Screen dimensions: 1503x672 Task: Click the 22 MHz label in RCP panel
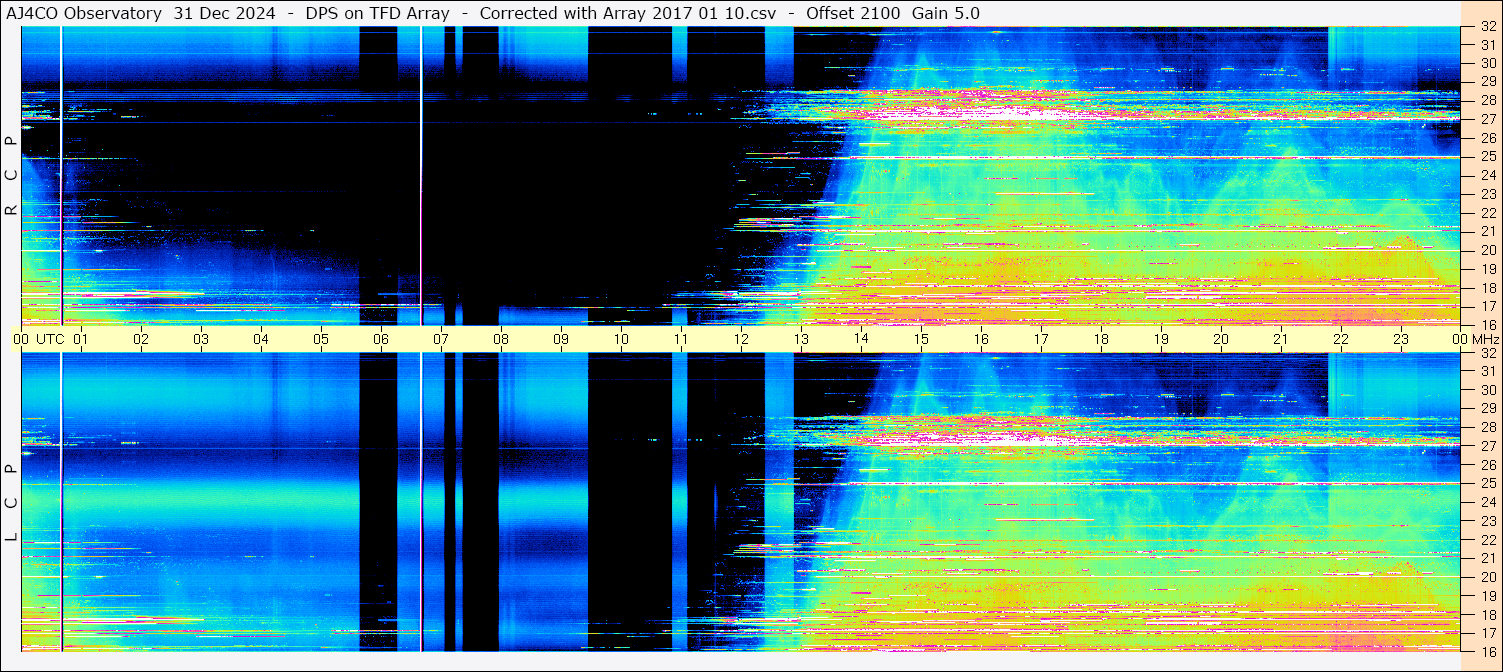pyautogui.click(x=1487, y=213)
